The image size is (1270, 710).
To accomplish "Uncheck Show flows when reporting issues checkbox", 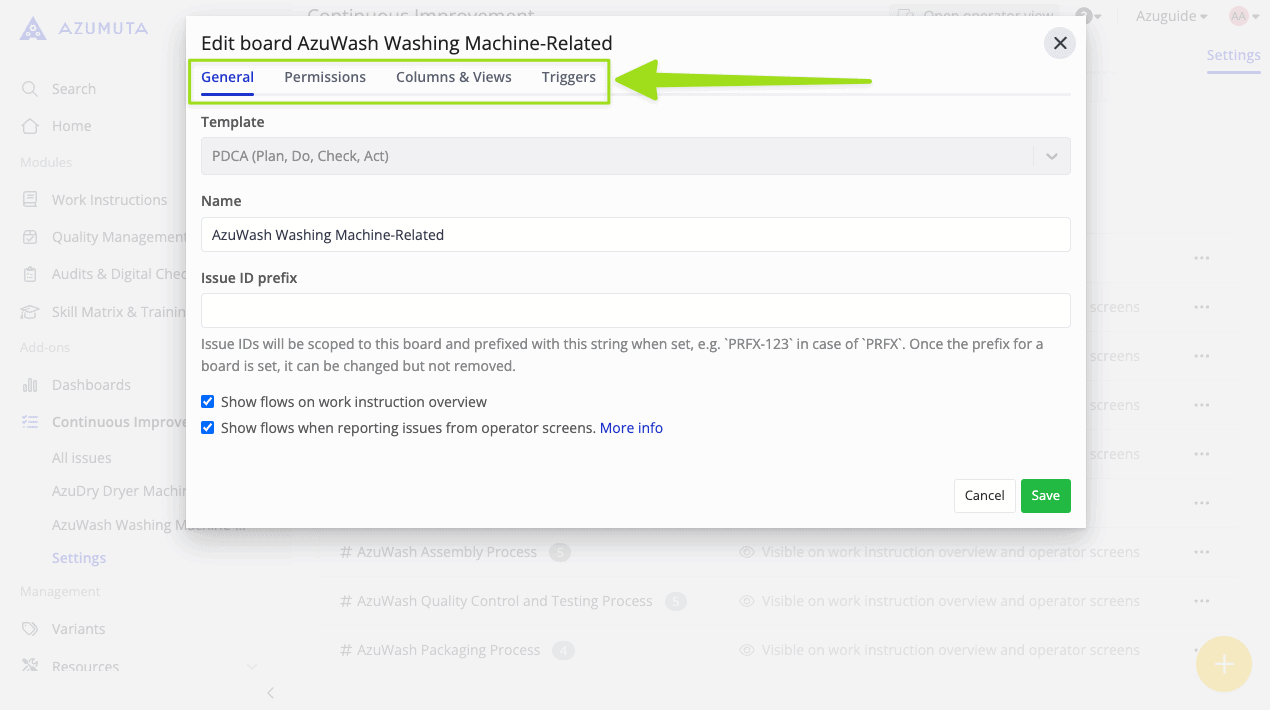I will tap(208, 428).
